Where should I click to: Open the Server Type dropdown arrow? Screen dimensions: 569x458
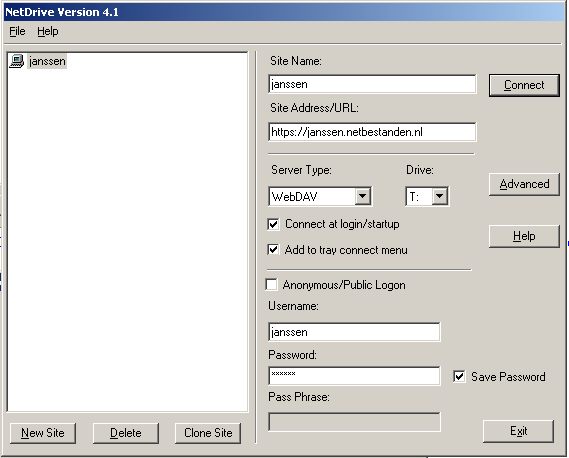362,196
